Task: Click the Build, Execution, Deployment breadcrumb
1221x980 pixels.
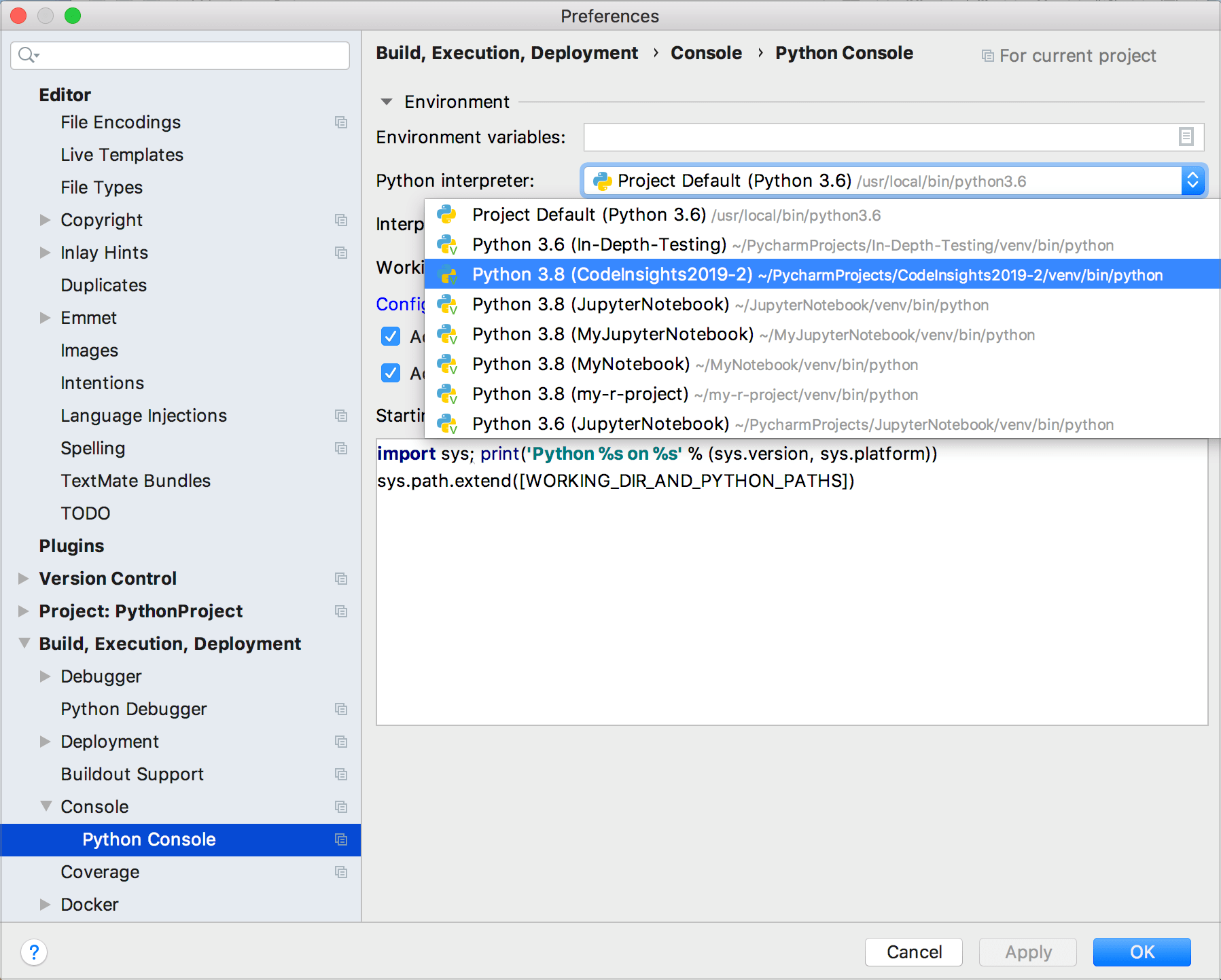Action: coord(507,52)
